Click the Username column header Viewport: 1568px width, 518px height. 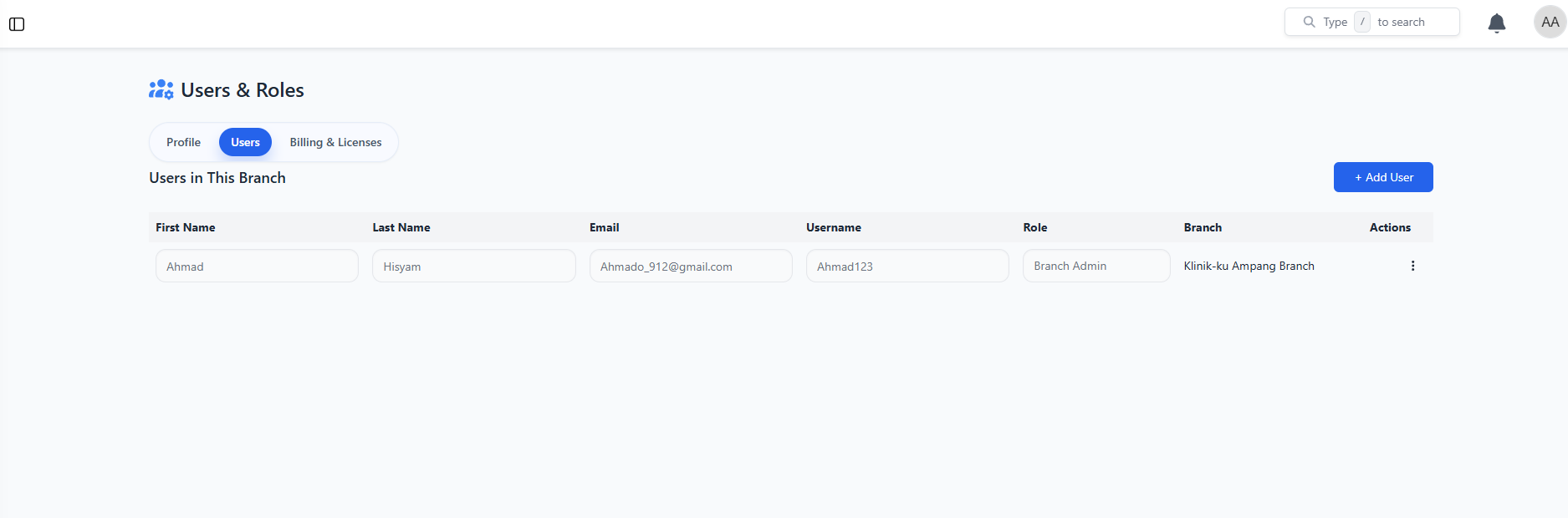(833, 227)
